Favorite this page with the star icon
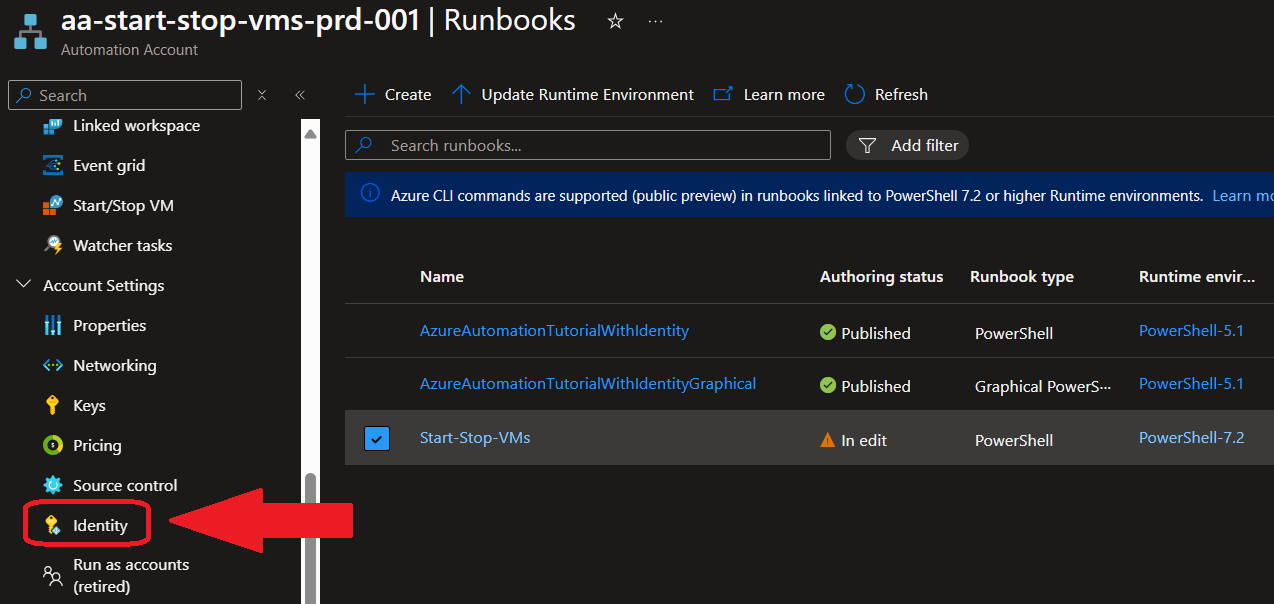Image resolution: width=1274 pixels, height=604 pixels. 616,21
